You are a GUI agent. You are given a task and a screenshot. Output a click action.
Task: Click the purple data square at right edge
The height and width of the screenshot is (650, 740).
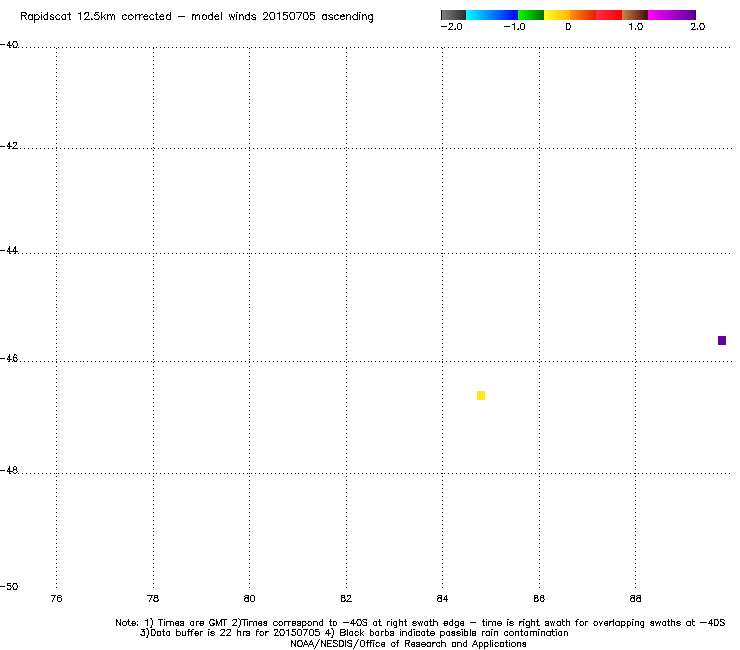[722, 340]
